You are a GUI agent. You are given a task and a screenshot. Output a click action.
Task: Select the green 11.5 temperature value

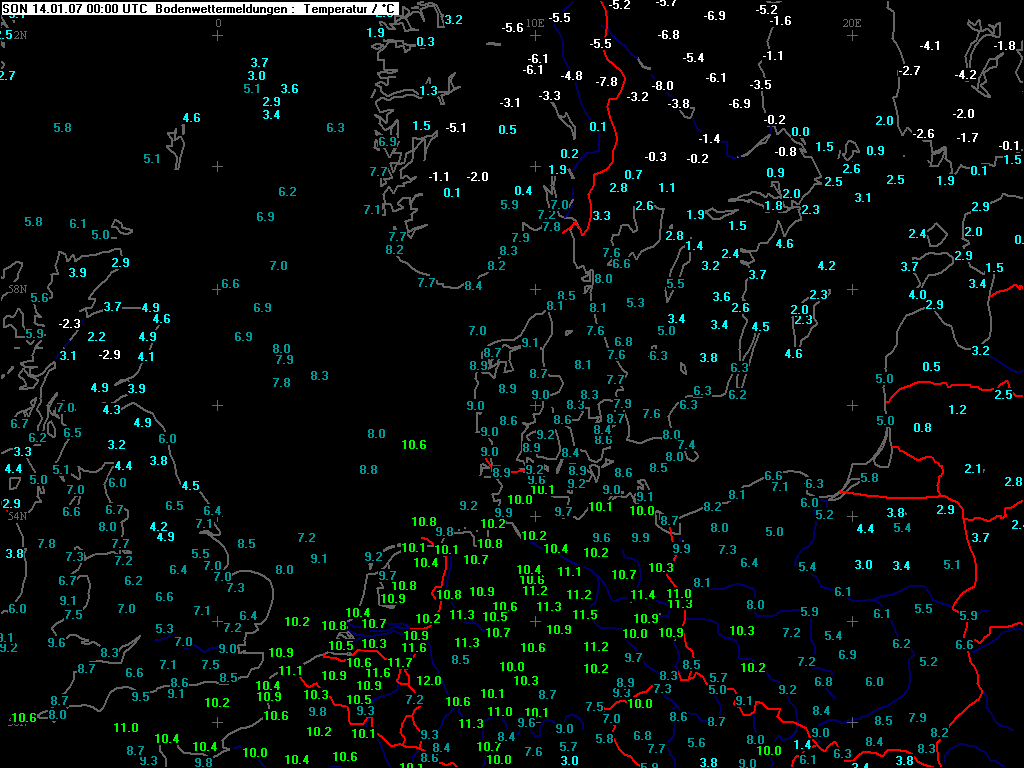pos(585,615)
